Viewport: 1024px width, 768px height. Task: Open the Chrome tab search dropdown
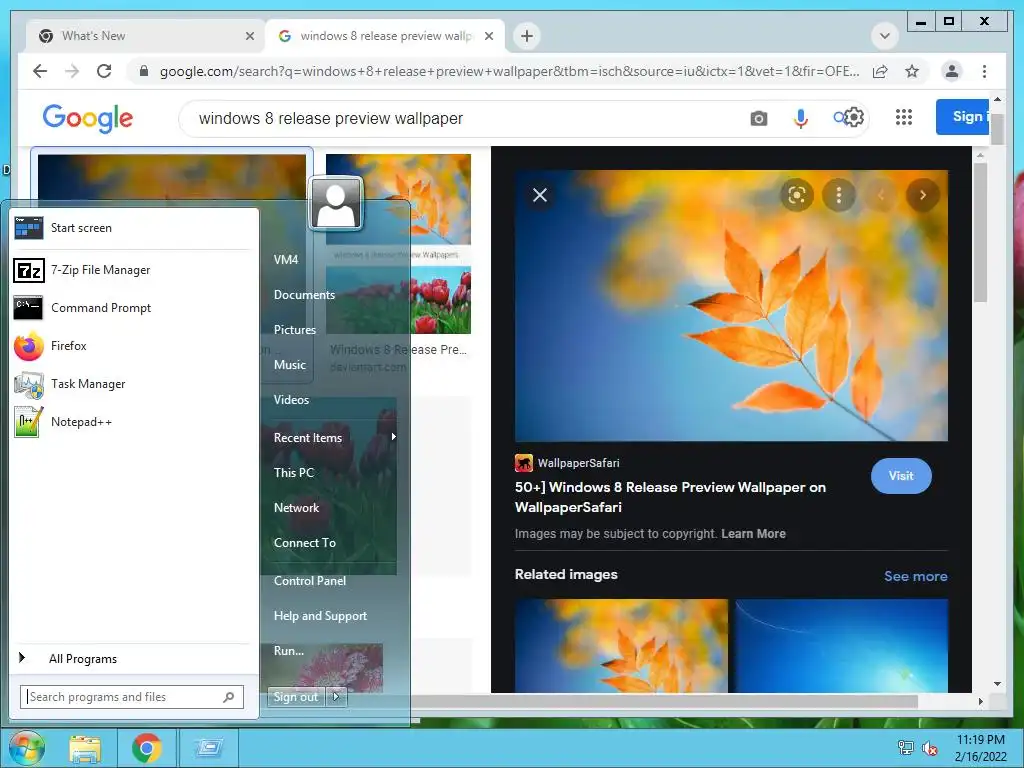tap(885, 36)
